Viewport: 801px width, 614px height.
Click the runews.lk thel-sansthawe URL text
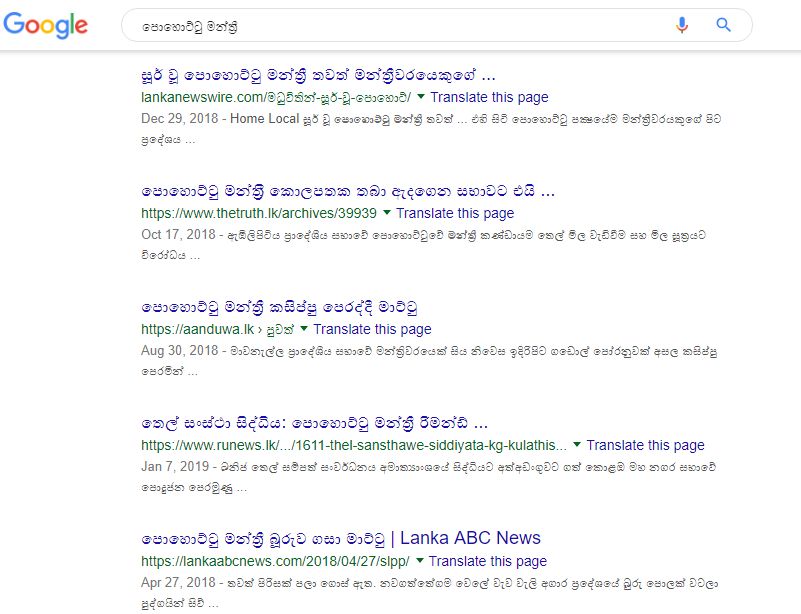[354, 445]
